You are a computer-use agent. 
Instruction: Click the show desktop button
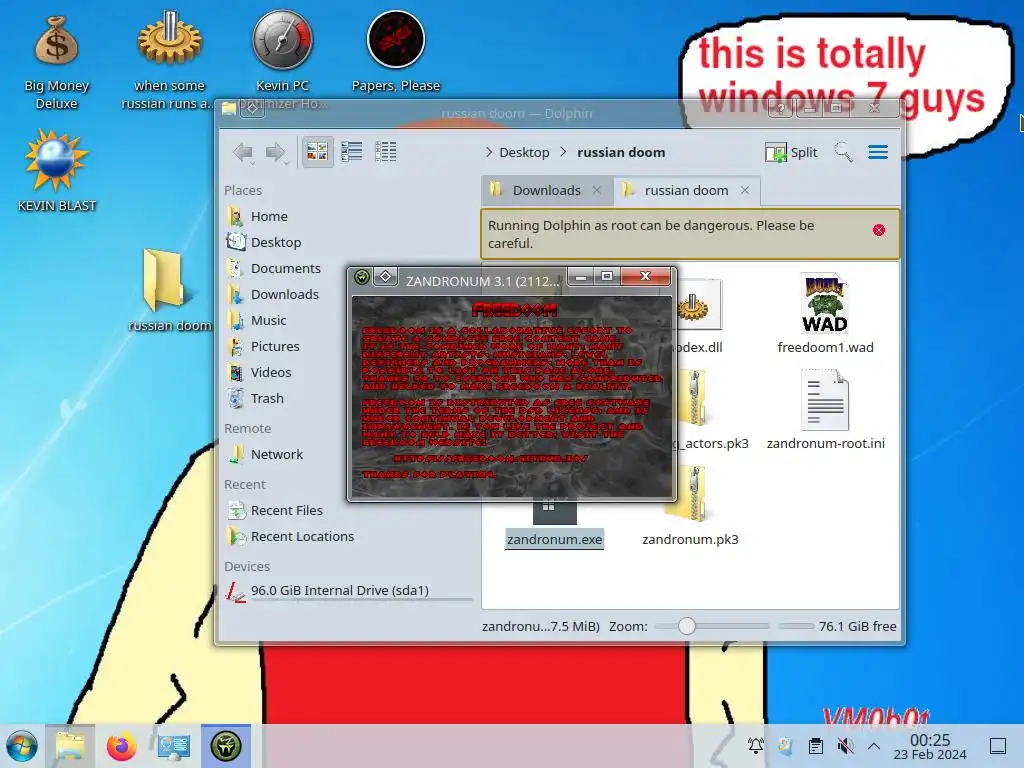point(997,746)
